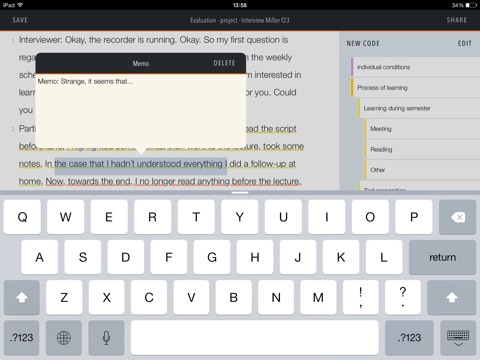Viewport: 480px width, 360px height.
Task: Tap the keyboard split handle bar
Action: coord(240,192)
